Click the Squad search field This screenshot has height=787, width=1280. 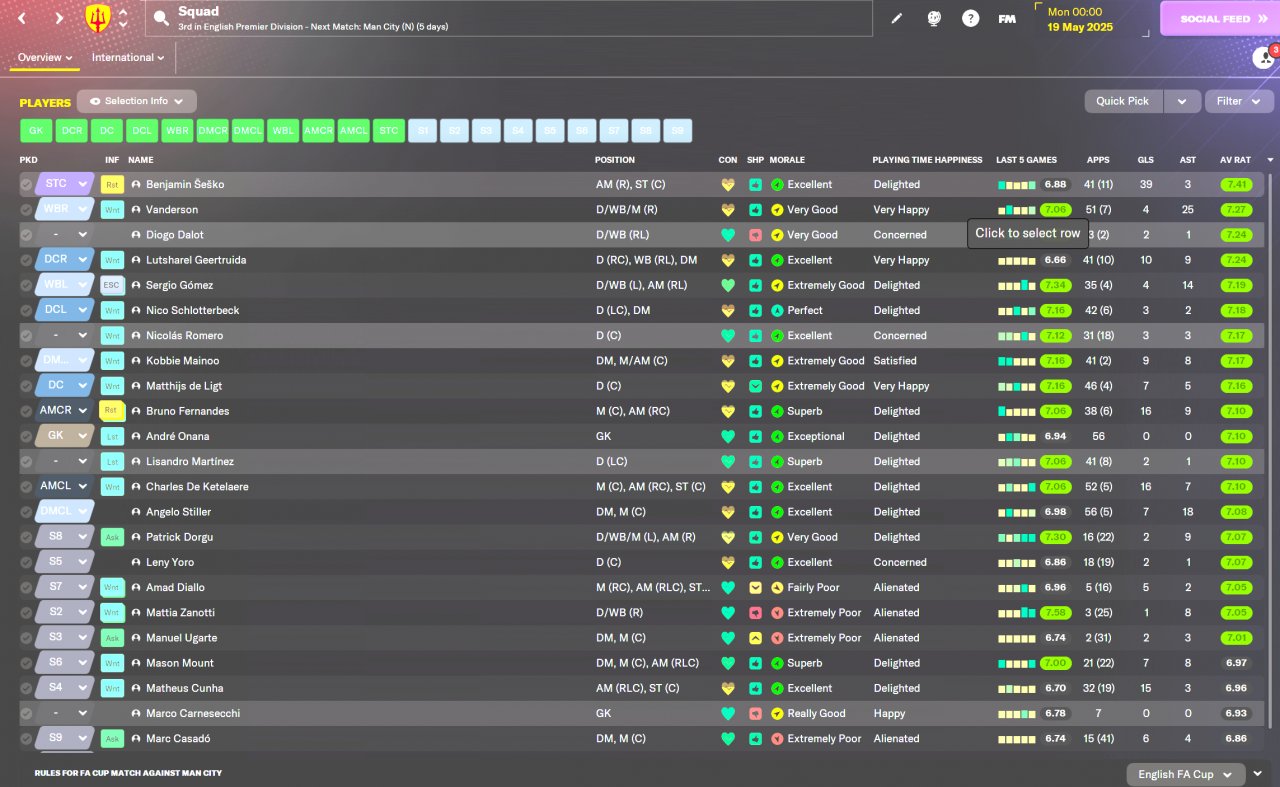(x=509, y=18)
